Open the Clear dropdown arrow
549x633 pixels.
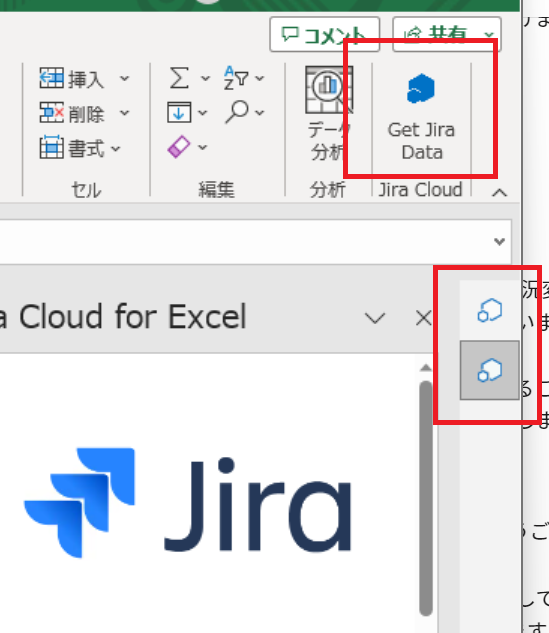pos(202,147)
